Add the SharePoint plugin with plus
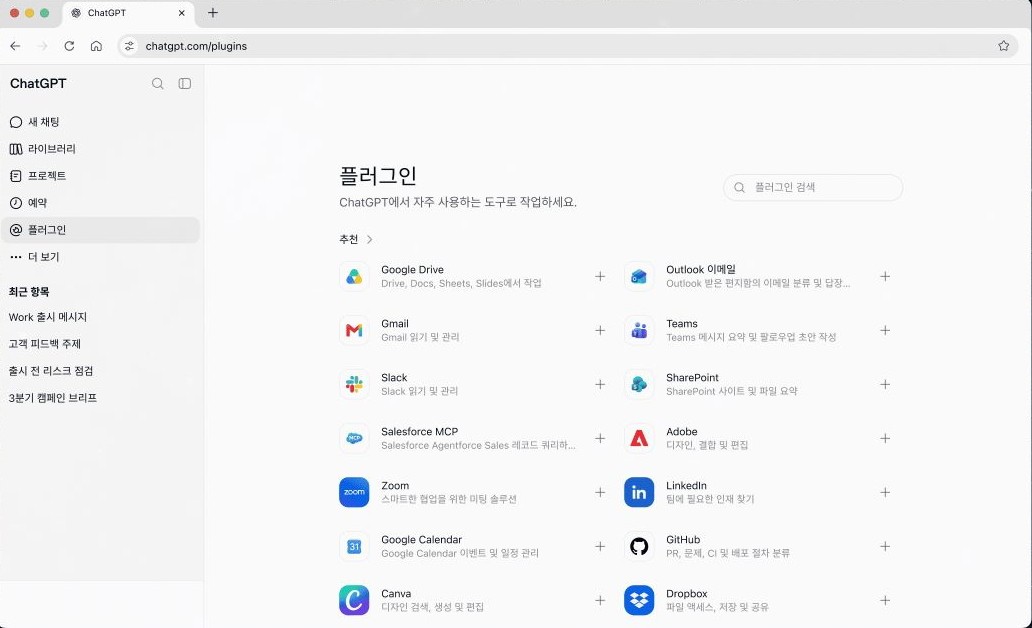The width and height of the screenshot is (1032, 628). [x=885, y=384]
